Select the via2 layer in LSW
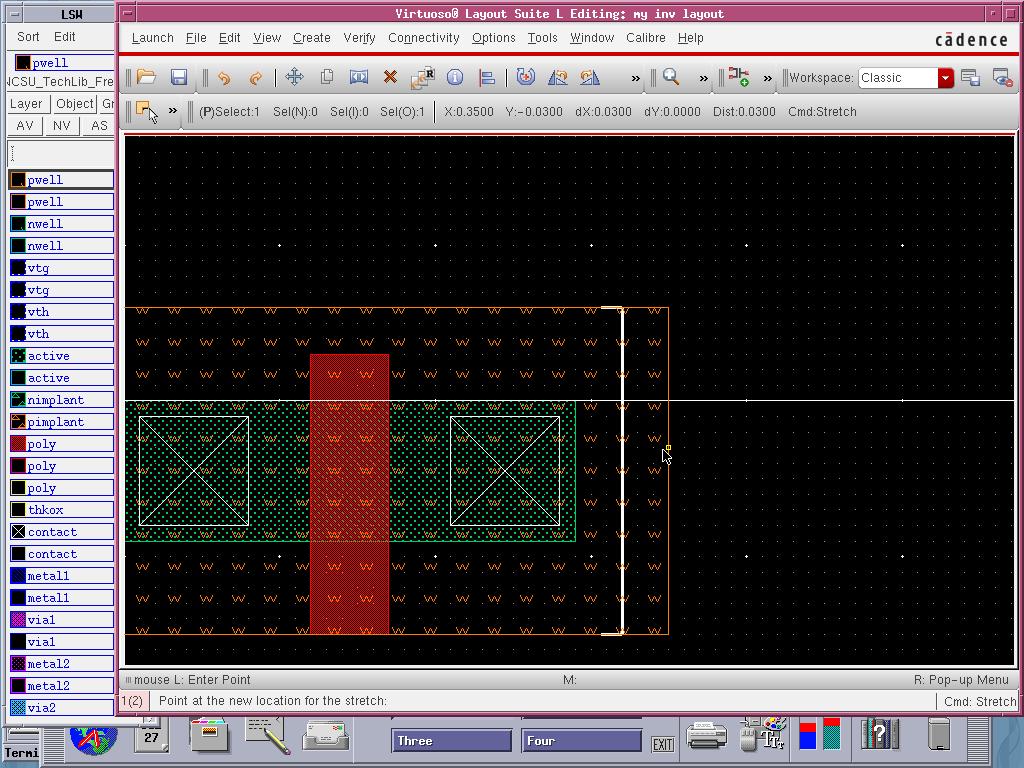Viewport: 1024px width, 768px height. 61,707
